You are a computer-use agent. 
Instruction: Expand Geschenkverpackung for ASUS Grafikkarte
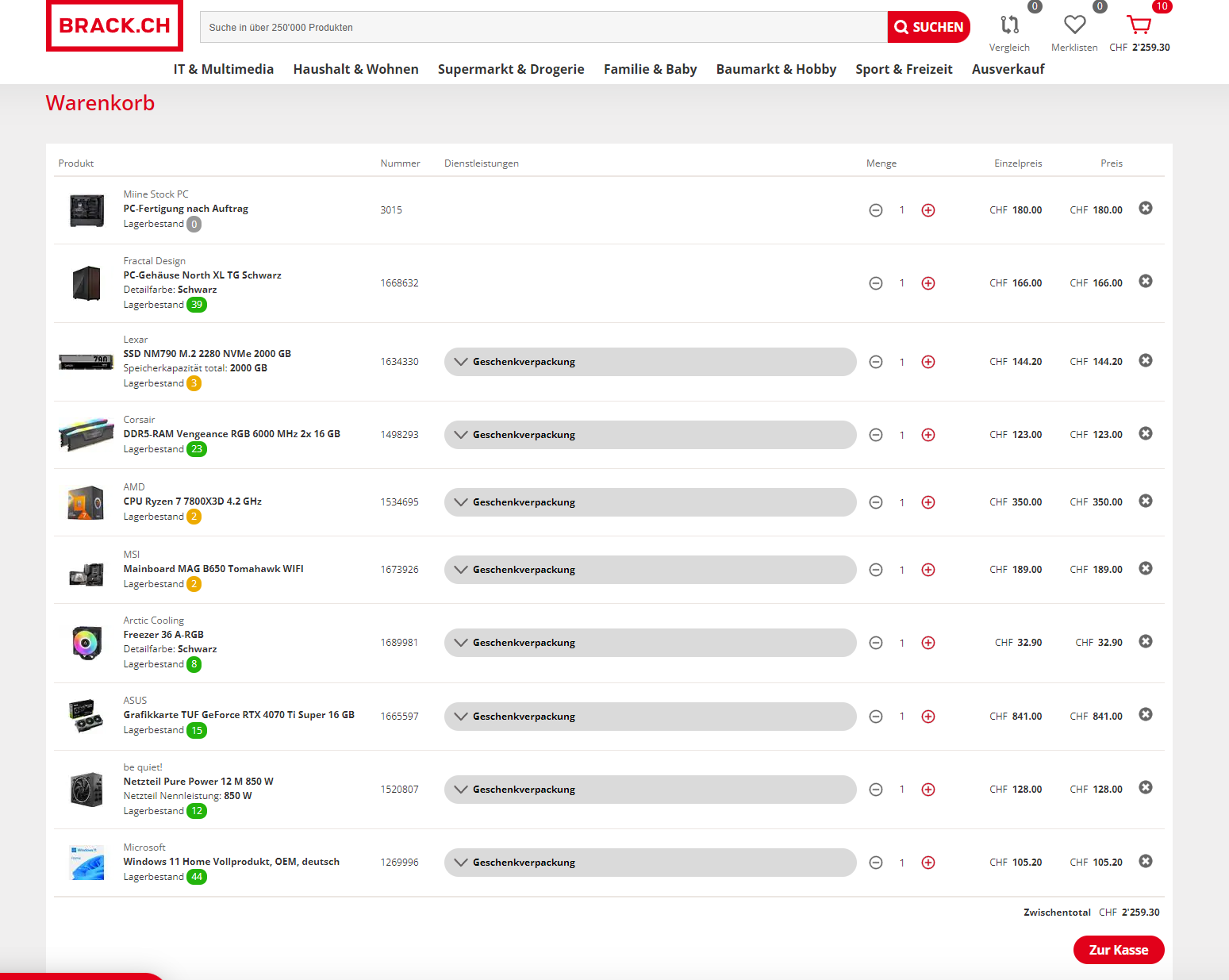coord(650,717)
